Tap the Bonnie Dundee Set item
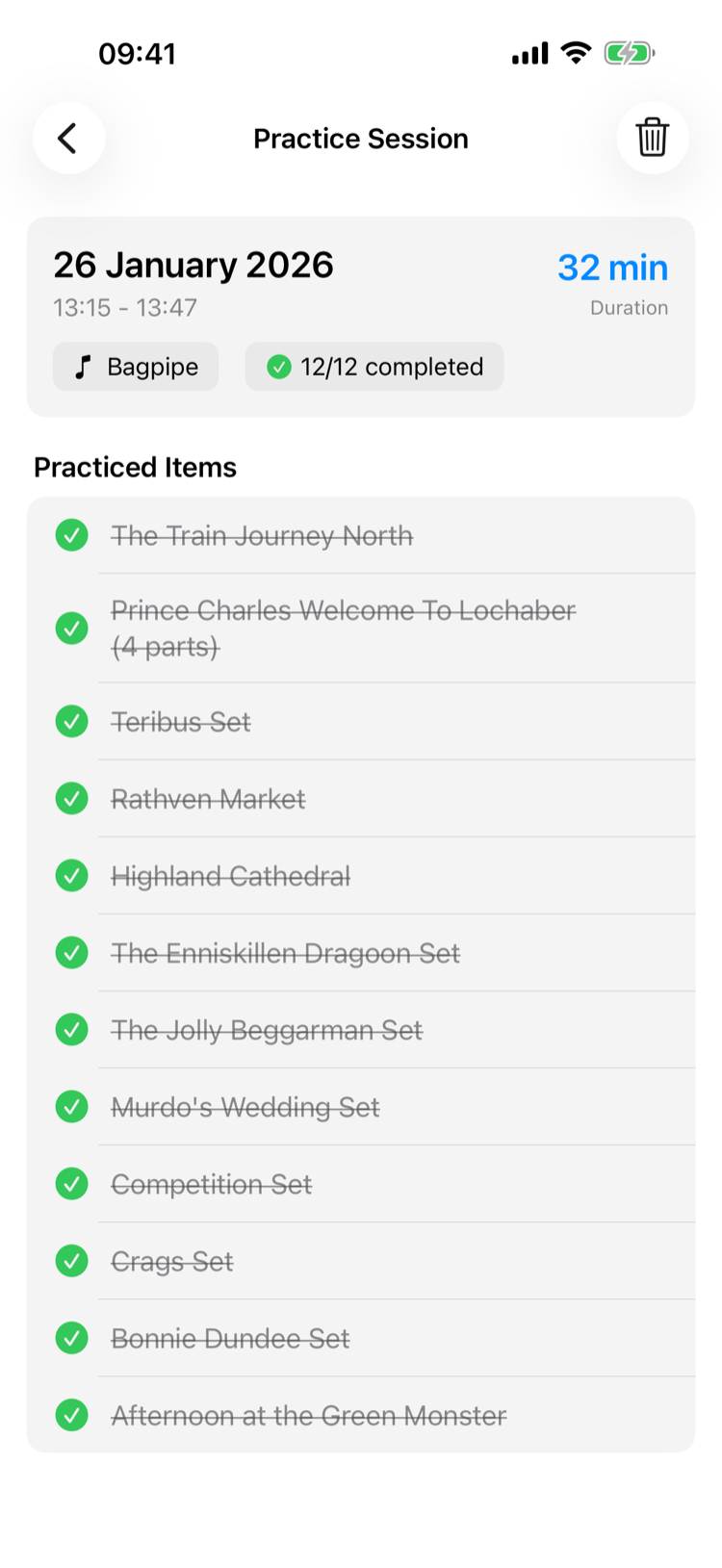 coord(230,1338)
